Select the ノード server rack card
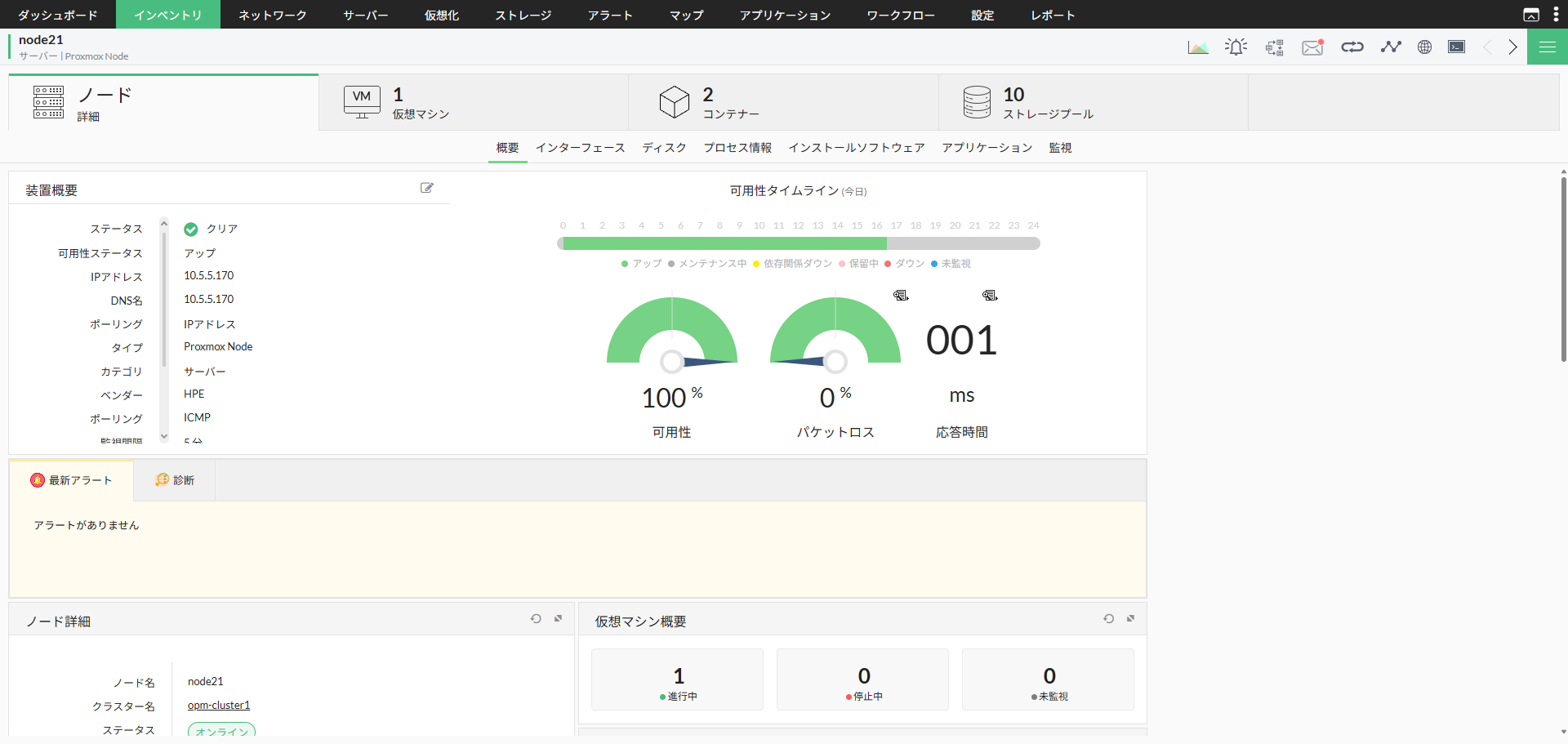This screenshot has height=744, width=1568. (x=163, y=103)
